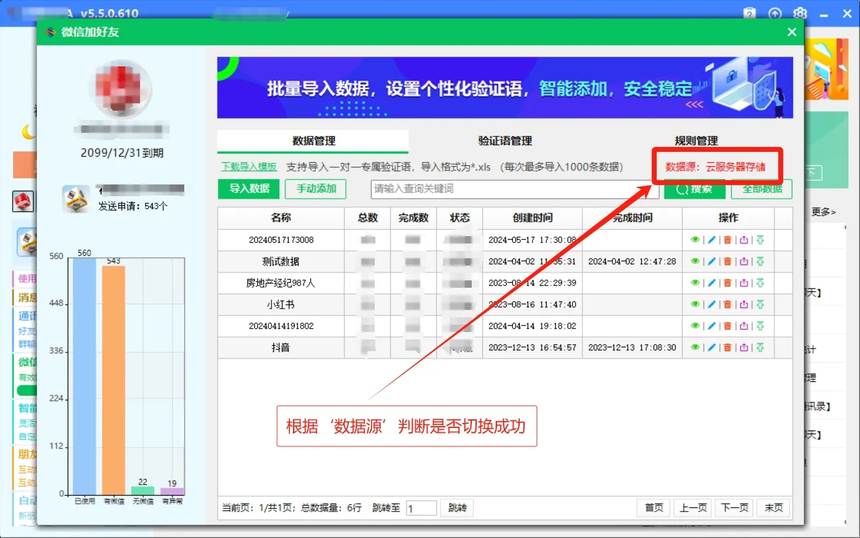Click the export icon for 测试数据 row
Image resolution: width=860 pixels, height=538 pixels.
[x=743, y=261]
